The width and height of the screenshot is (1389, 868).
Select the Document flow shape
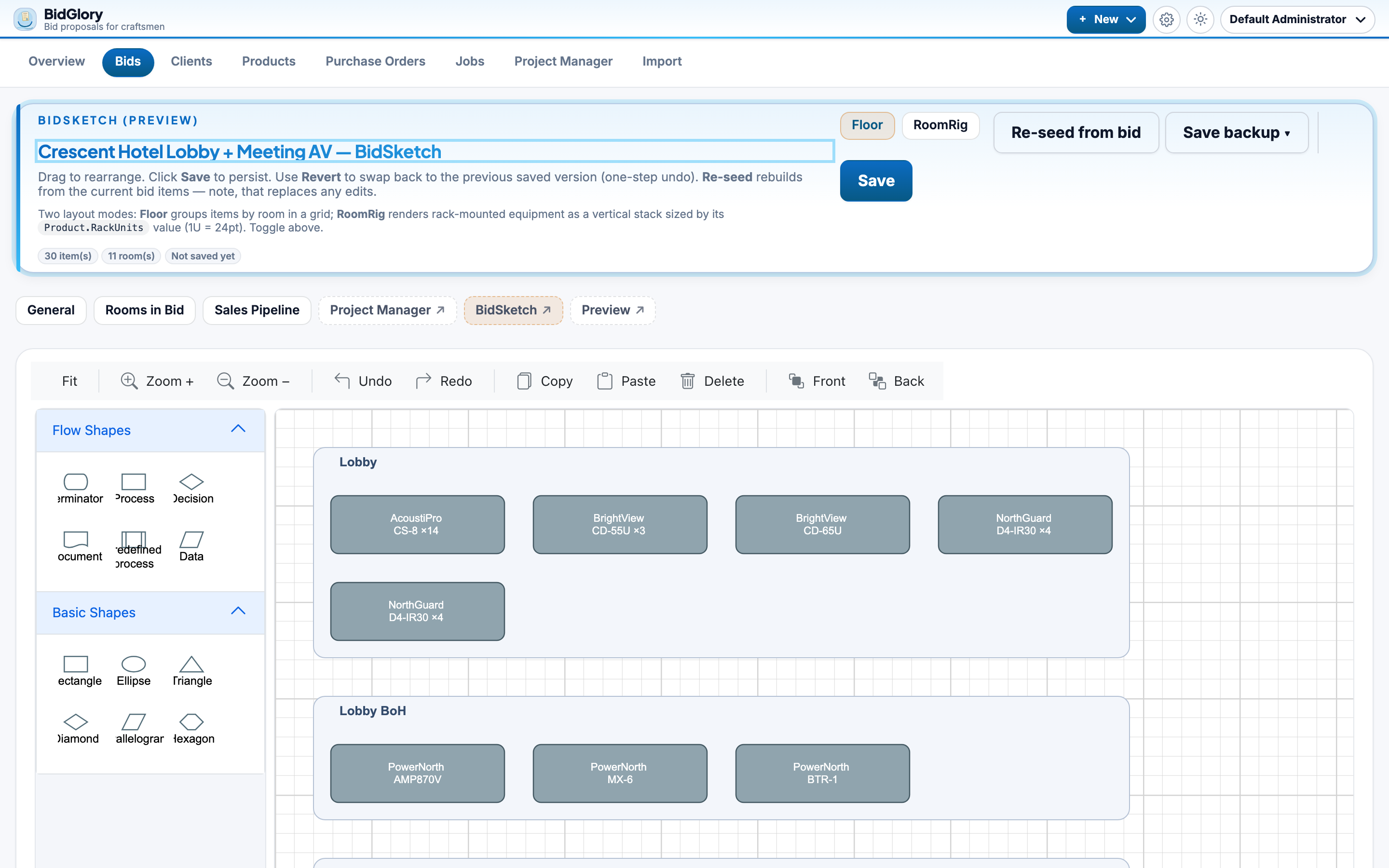pos(76,546)
